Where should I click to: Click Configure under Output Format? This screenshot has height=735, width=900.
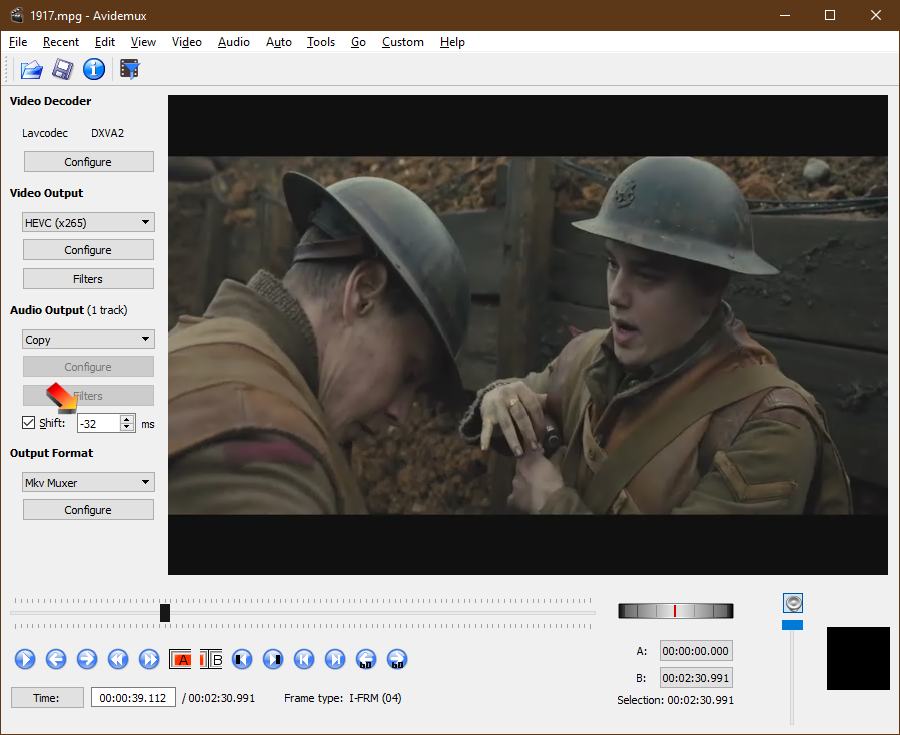(x=88, y=510)
